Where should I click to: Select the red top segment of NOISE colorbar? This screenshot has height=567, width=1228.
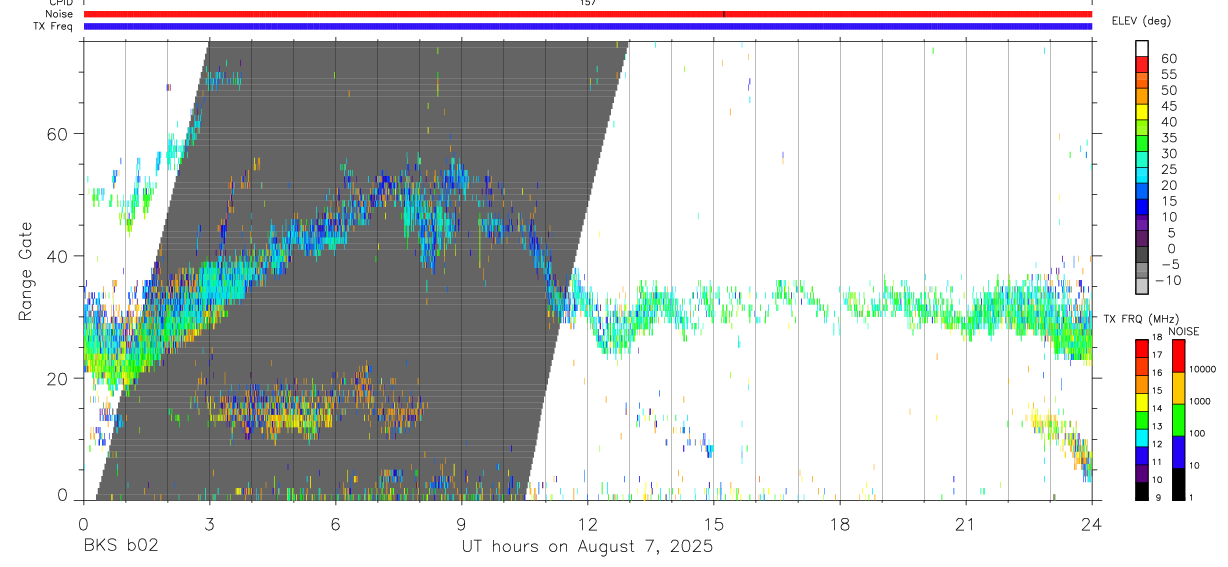[x=1179, y=355]
